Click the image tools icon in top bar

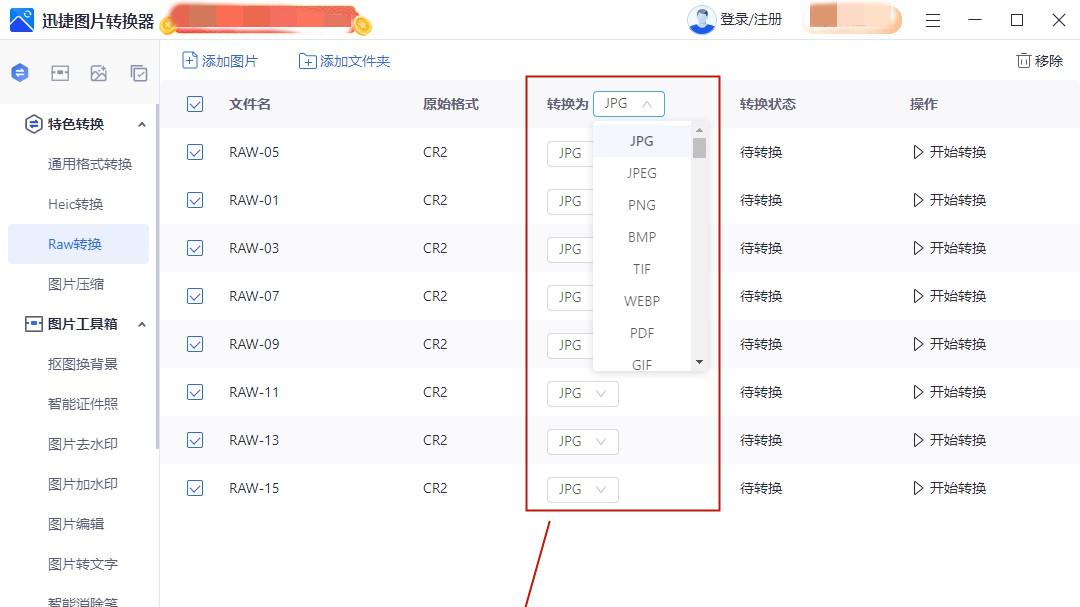click(97, 72)
